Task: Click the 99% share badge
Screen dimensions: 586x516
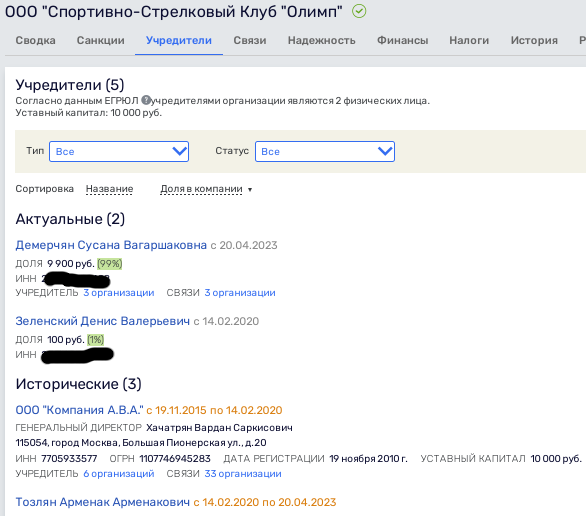Action: click(x=110, y=264)
